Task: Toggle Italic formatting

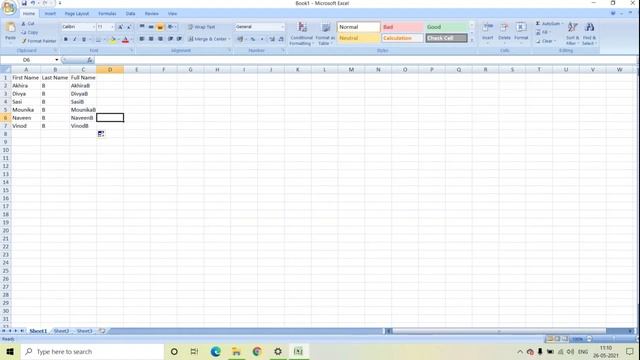Action: pos(75,39)
